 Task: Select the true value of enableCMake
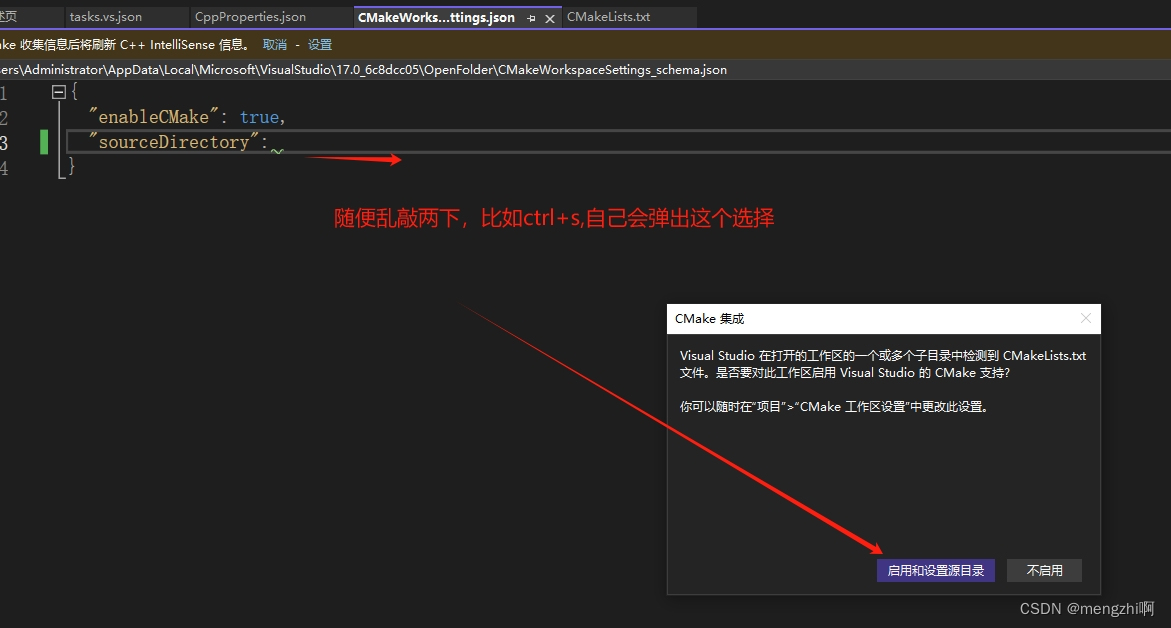click(x=259, y=117)
